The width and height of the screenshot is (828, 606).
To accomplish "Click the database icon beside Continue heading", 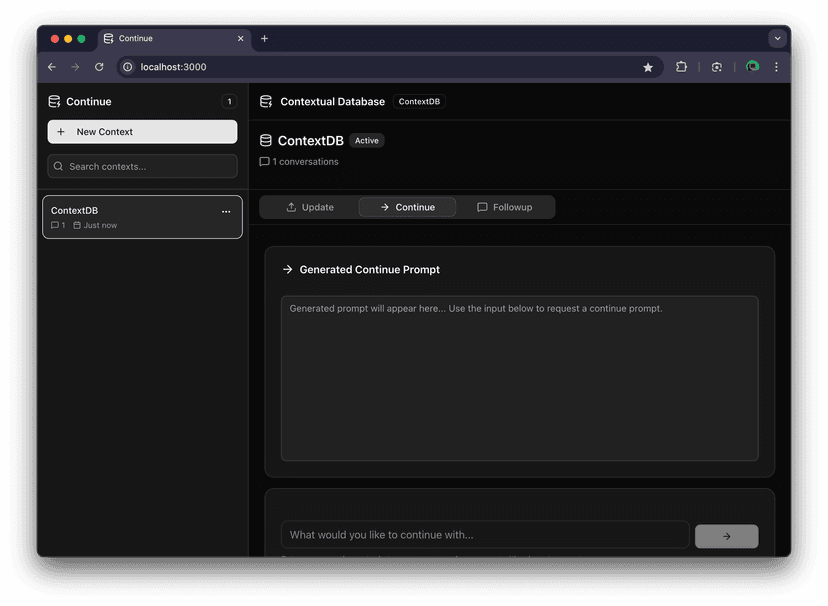I will pyautogui.click(x=53, y=101).
